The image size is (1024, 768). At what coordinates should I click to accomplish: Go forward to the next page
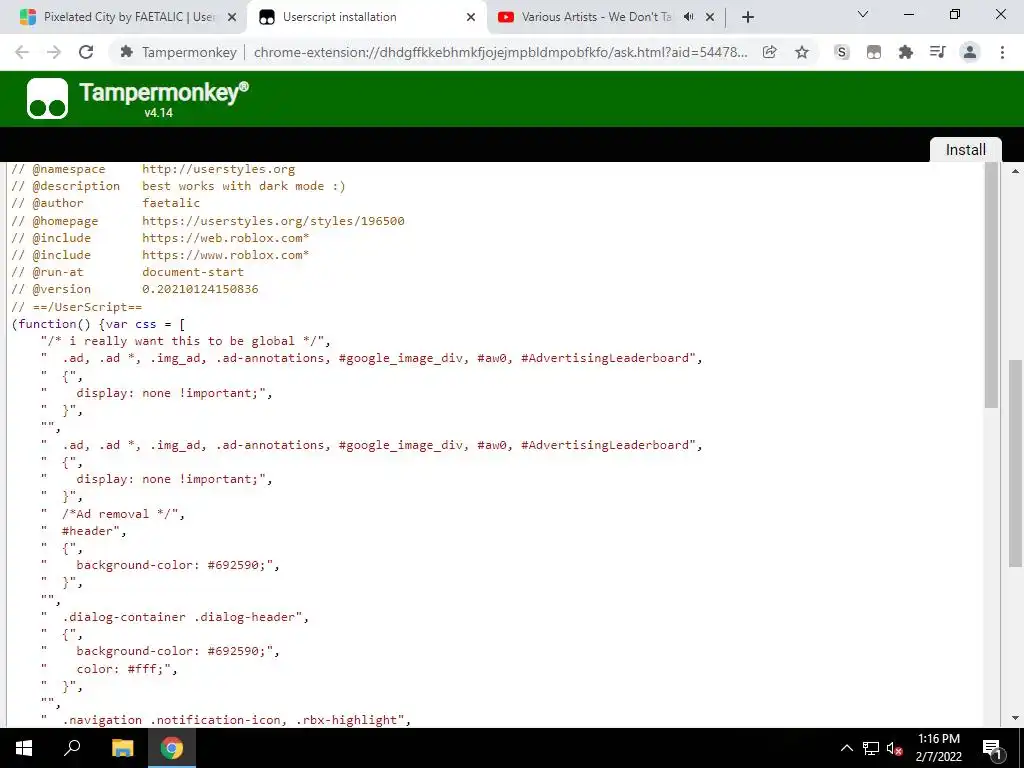pos(54,52)
